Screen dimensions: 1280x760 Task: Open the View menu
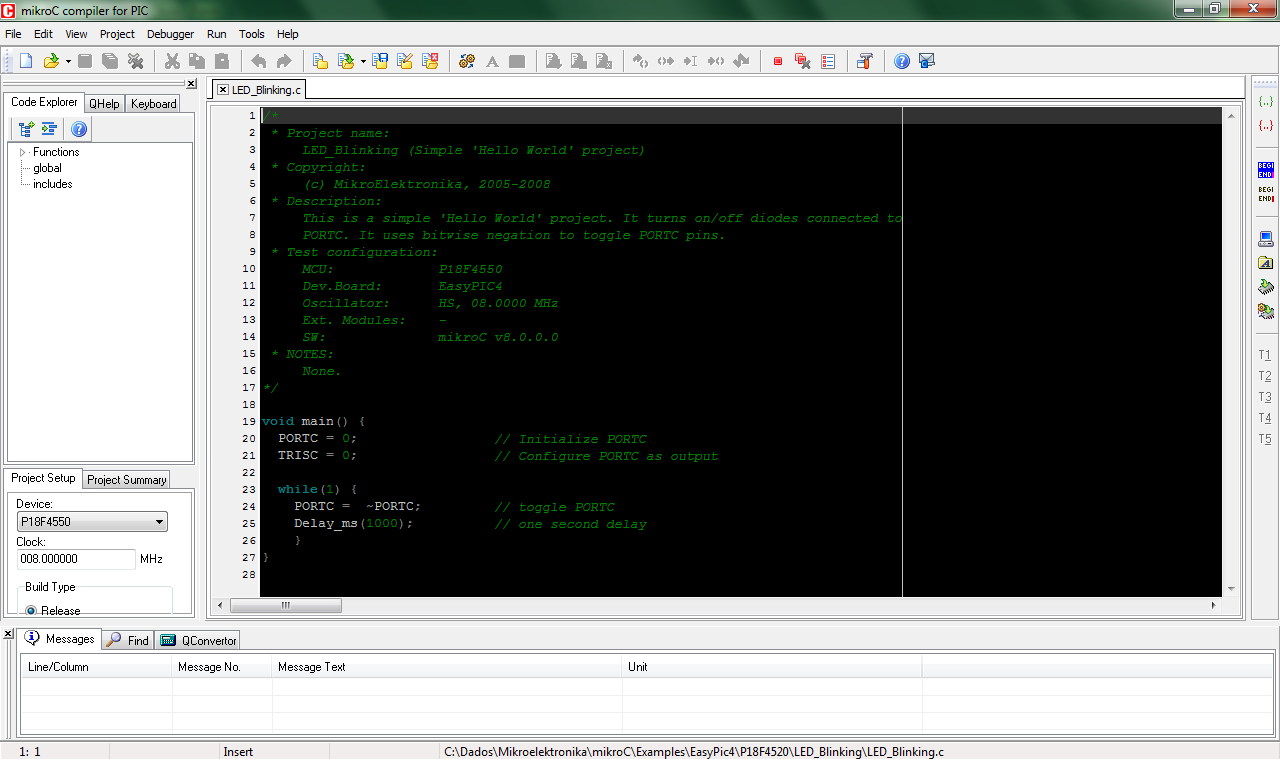(76, 34)
